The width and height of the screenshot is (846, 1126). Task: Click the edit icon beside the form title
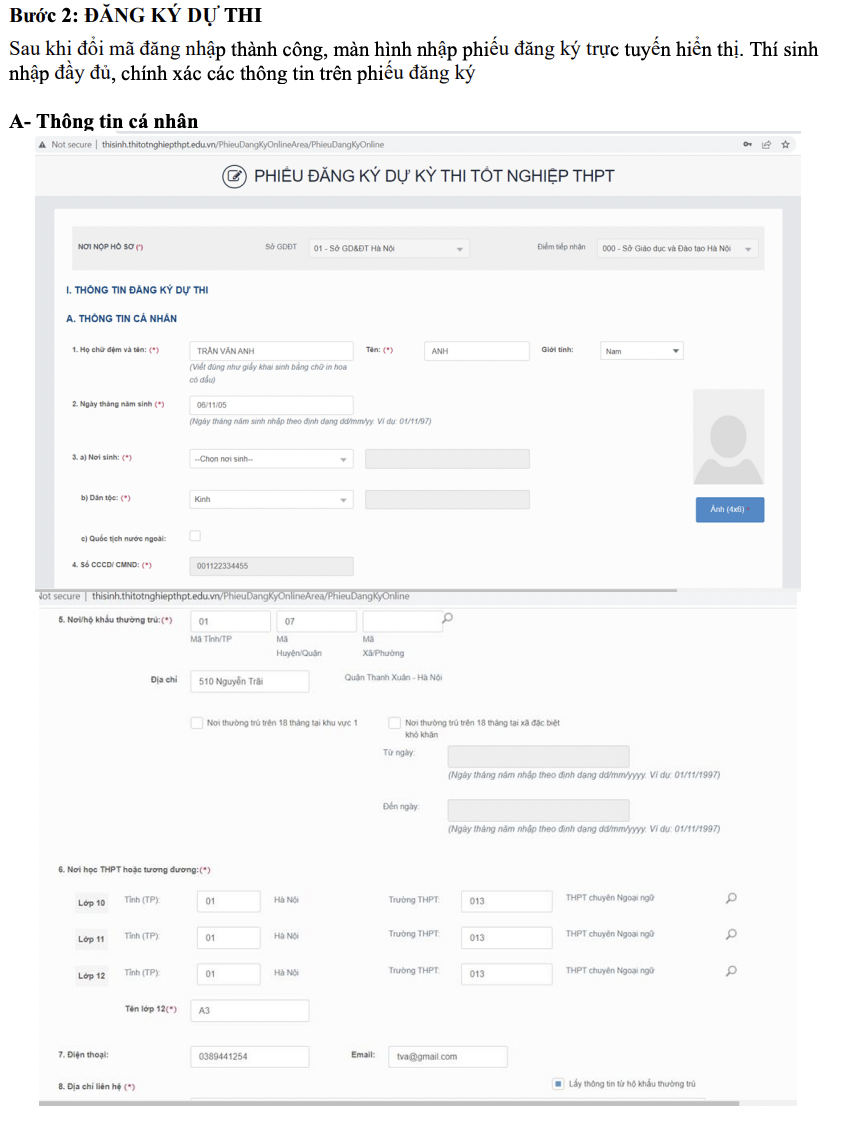(x=234, y=176)
